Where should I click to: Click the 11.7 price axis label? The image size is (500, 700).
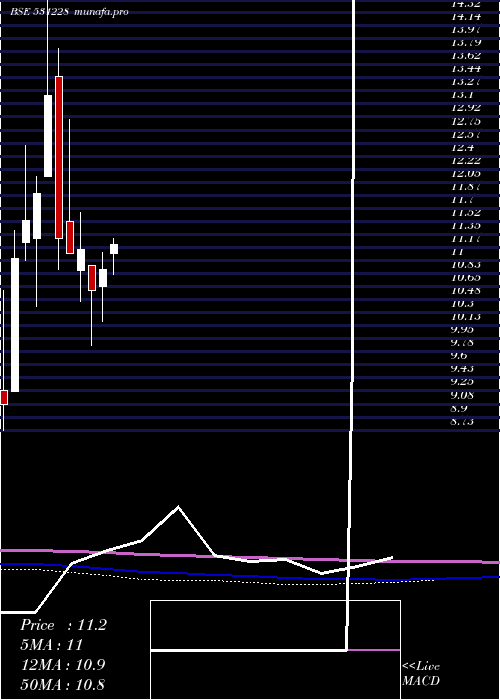(x=462, y=199)
